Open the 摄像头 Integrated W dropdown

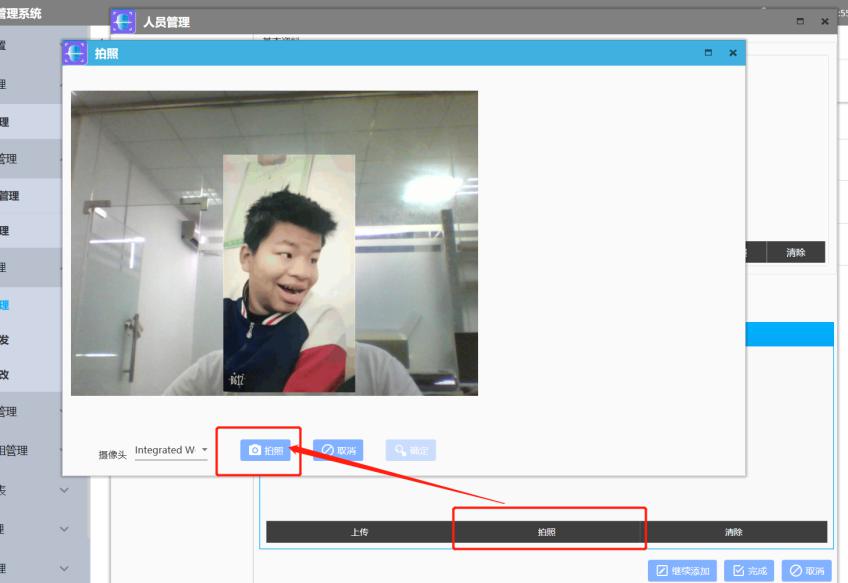pos(171,451)
